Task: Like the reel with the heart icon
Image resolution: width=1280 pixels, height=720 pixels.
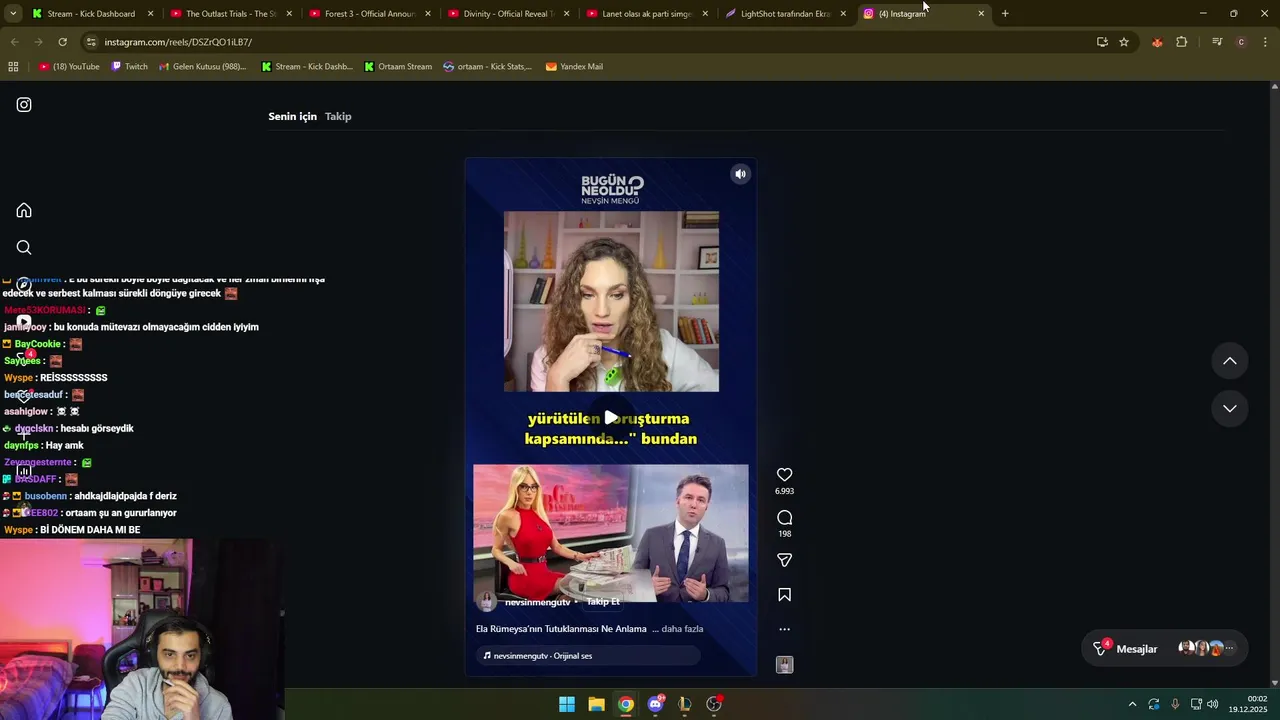Action: 784,475
